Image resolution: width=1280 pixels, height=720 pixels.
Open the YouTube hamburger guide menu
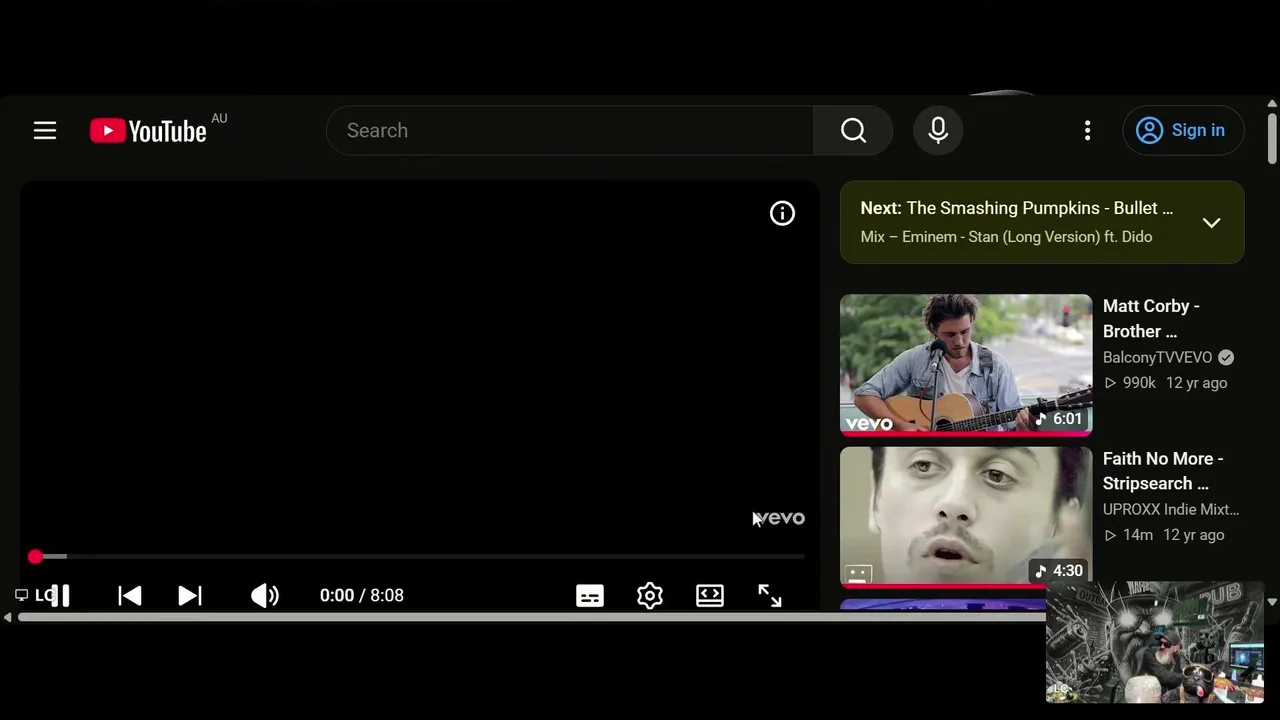[45, 131]
